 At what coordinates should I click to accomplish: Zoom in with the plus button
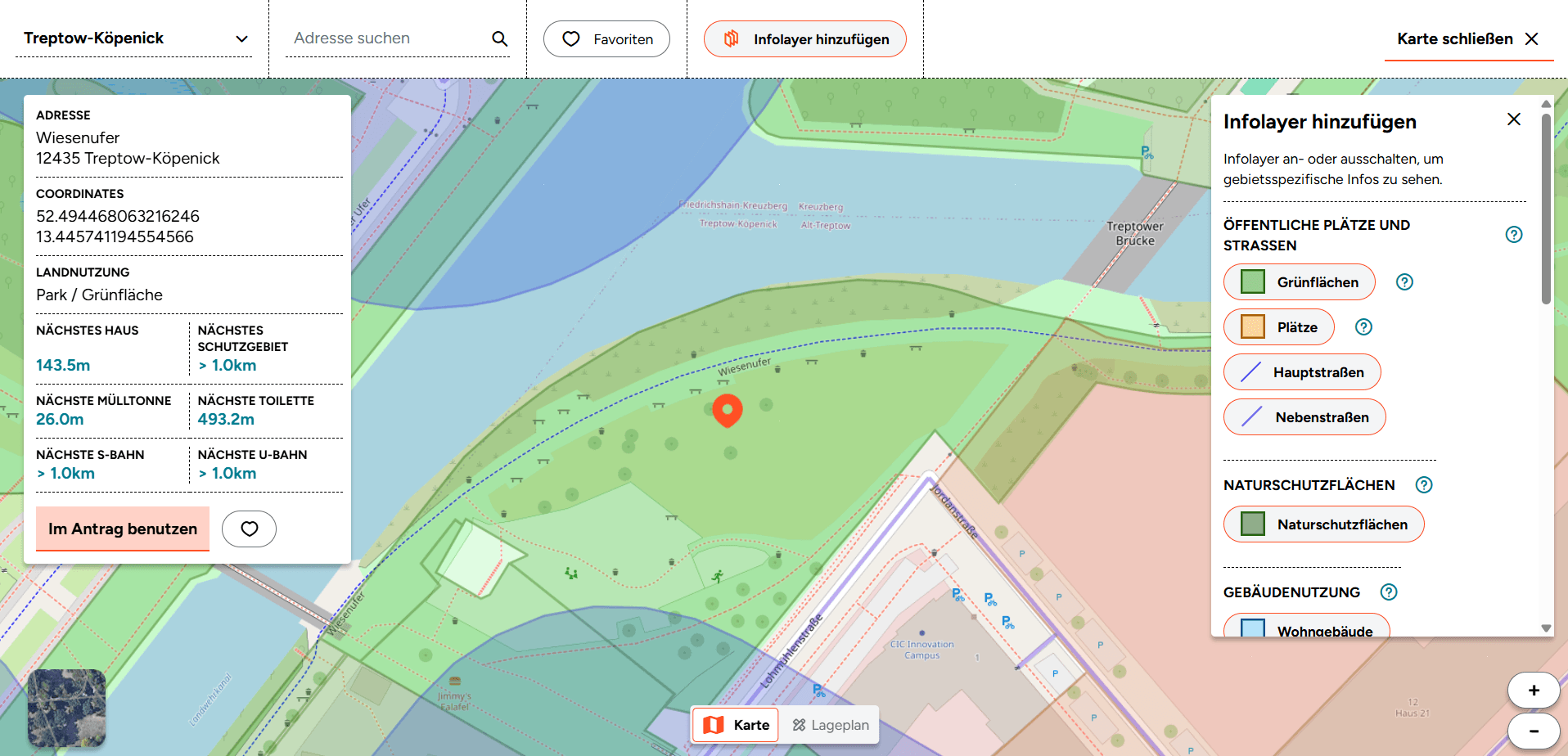pos(1533,691)
